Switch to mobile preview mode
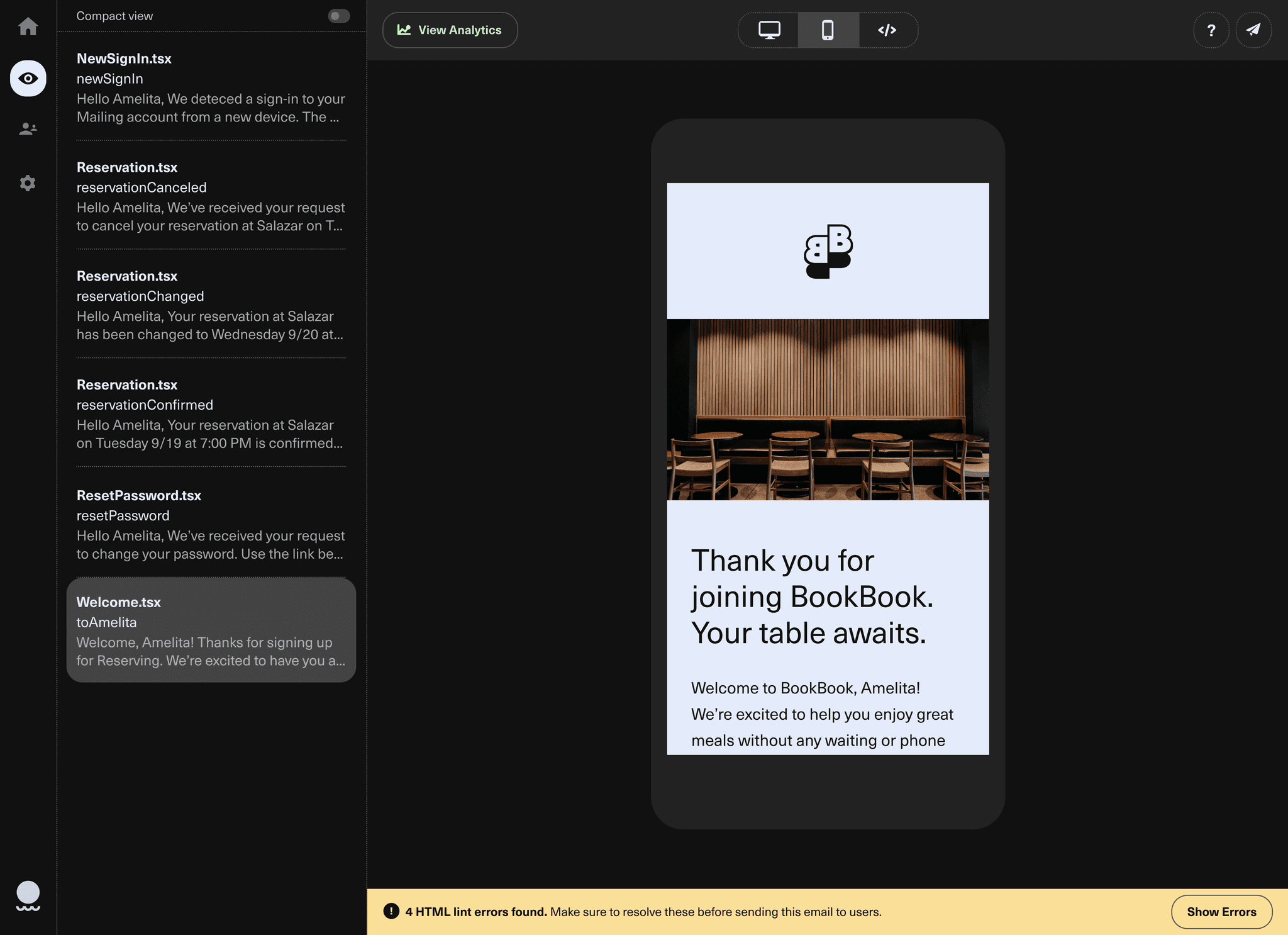 tap(828, 30)
